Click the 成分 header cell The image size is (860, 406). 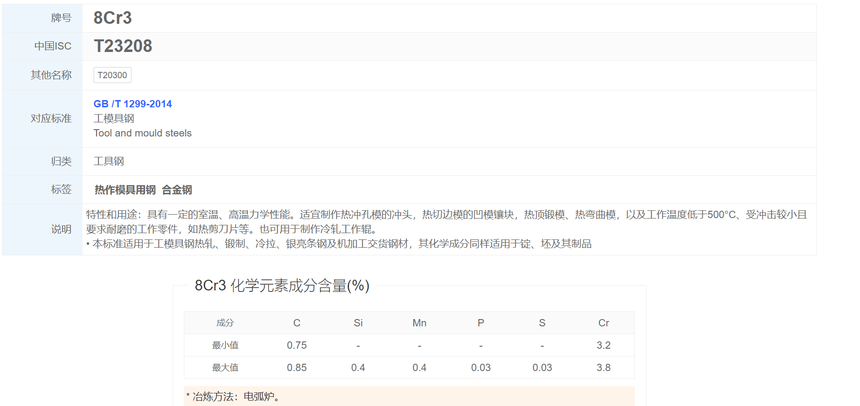(x=225, y=323)
